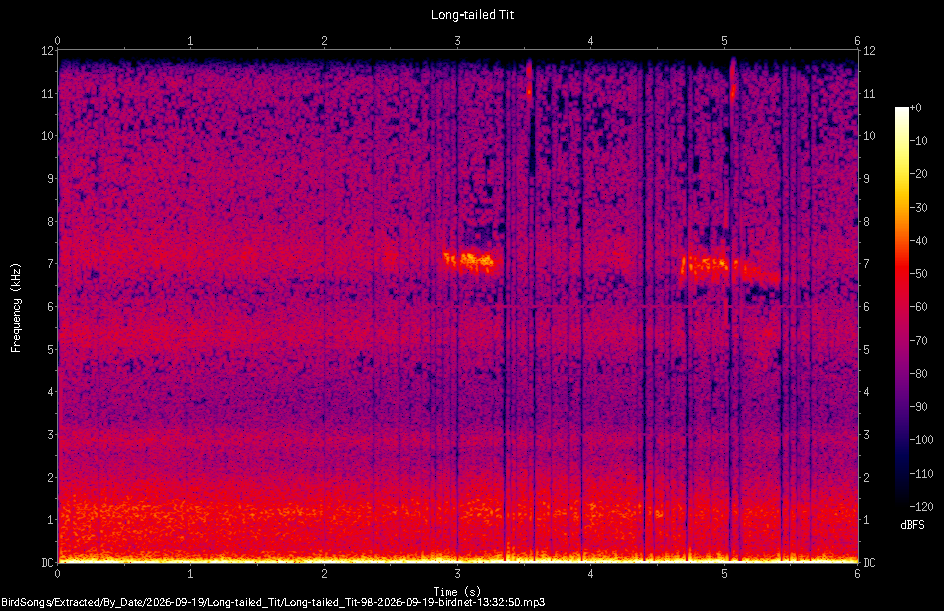
Task: Click the "-100" color scale value
Action: coord(921,440)
